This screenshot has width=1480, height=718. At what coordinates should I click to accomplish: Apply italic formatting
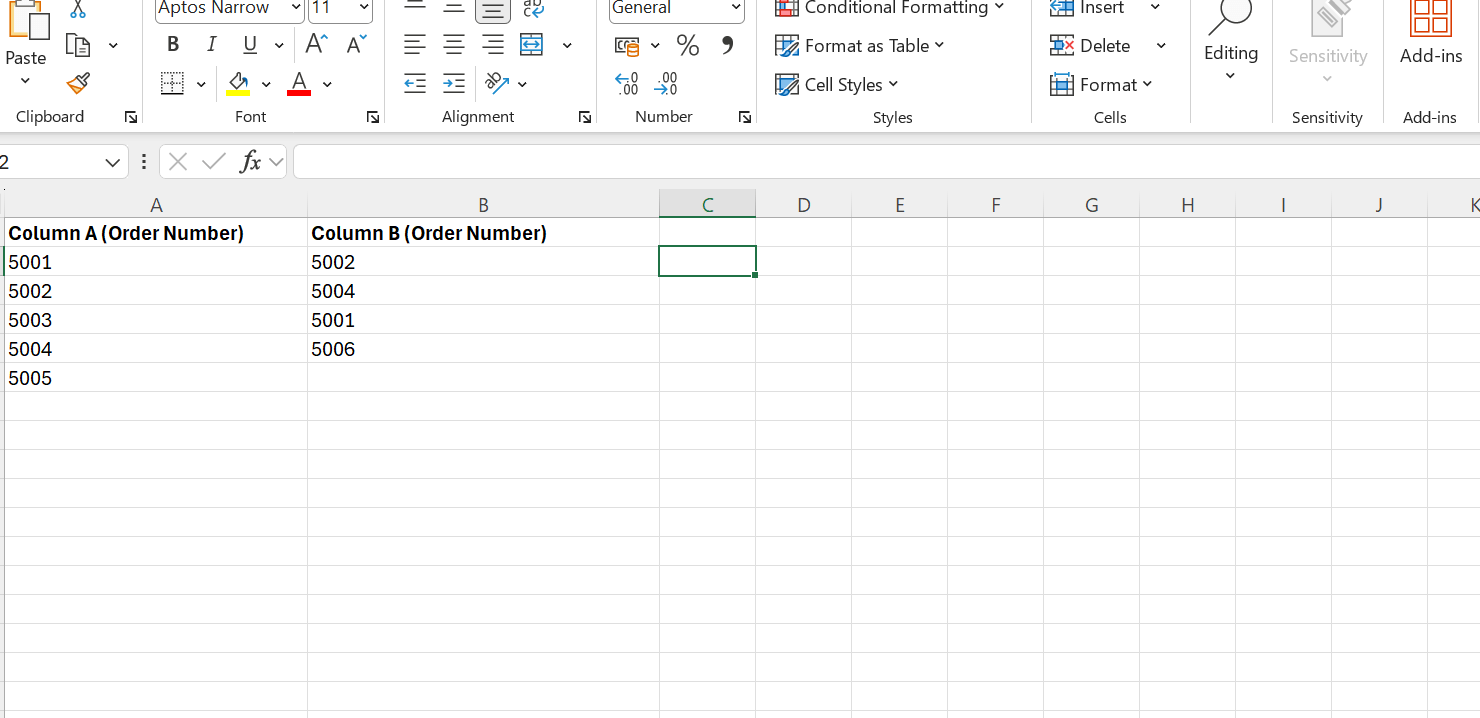point(211,44)
